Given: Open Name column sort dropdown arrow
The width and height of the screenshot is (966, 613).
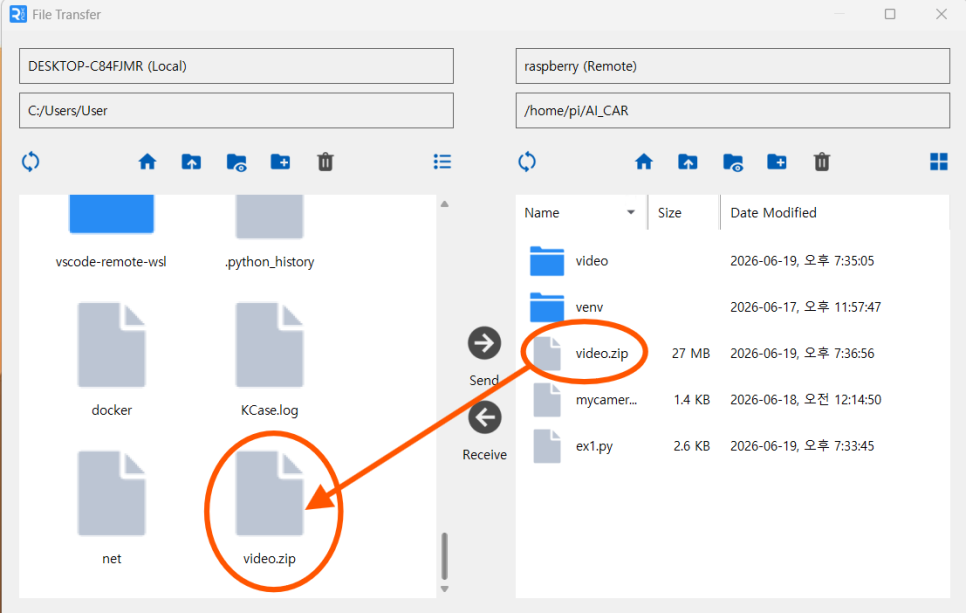Looking at the screenshot, I should (x=631, y=213).
